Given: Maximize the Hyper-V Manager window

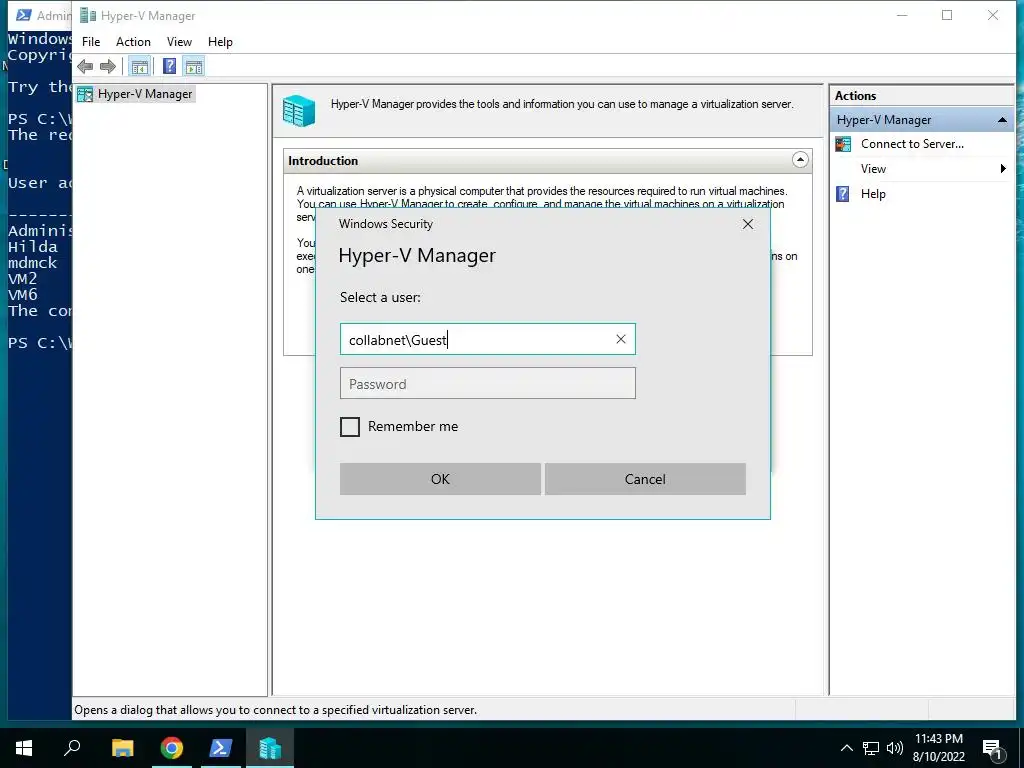Looking at the screenshot, I should pyautogui.click(x=947, y=15).
